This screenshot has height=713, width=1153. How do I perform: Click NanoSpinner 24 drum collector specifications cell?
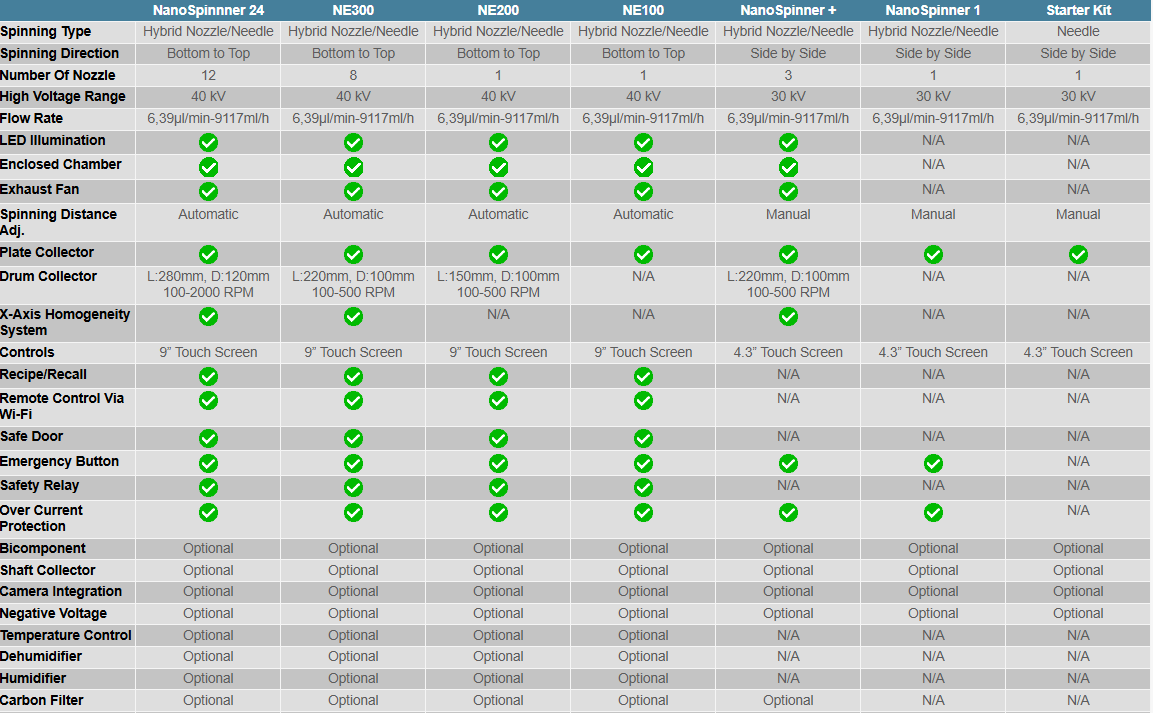point(208,284)
